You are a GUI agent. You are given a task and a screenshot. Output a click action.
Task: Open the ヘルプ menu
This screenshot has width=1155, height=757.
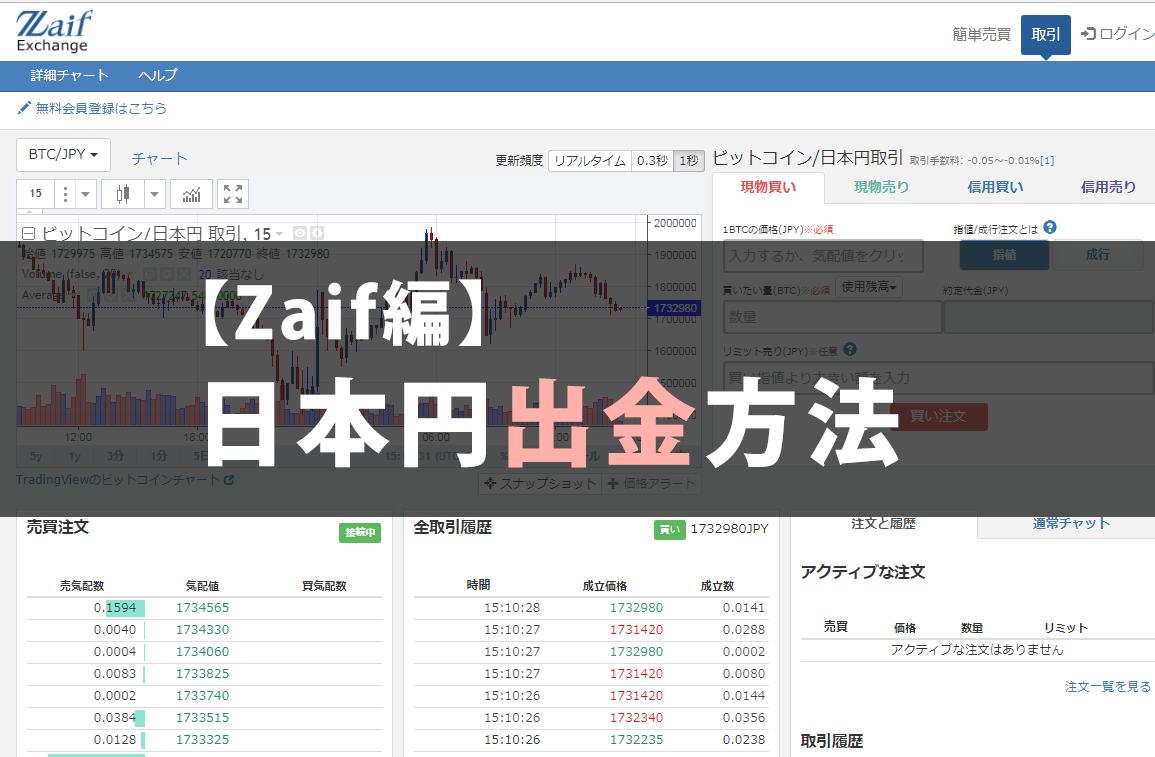[158, 75]
